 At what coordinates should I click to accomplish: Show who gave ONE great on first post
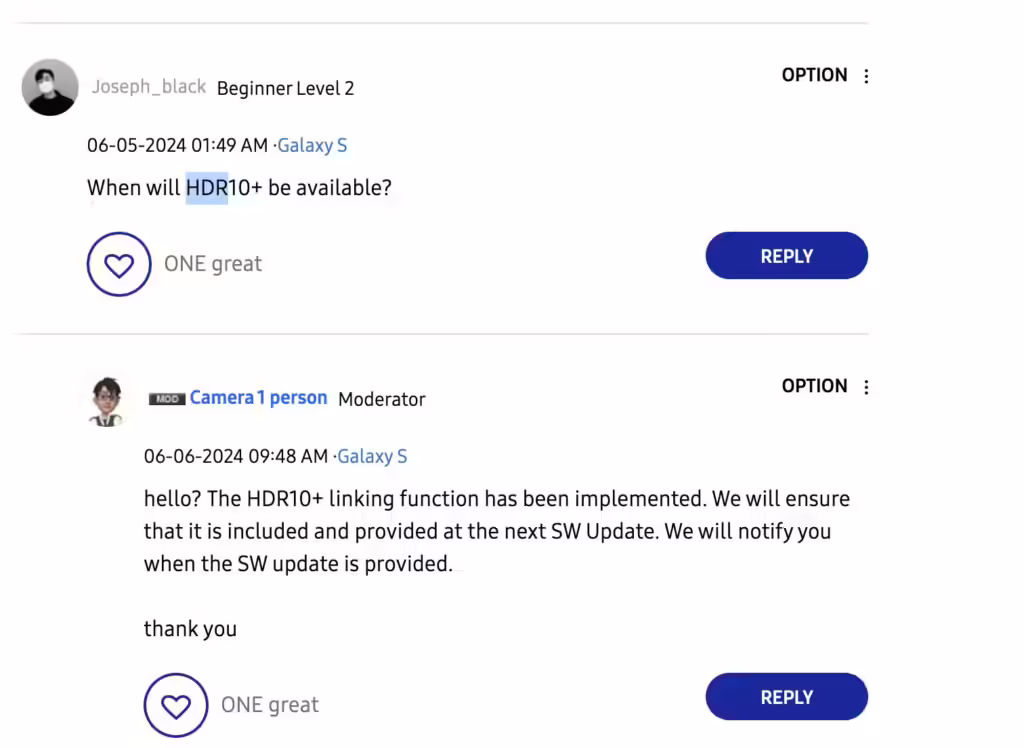[213, 264]
